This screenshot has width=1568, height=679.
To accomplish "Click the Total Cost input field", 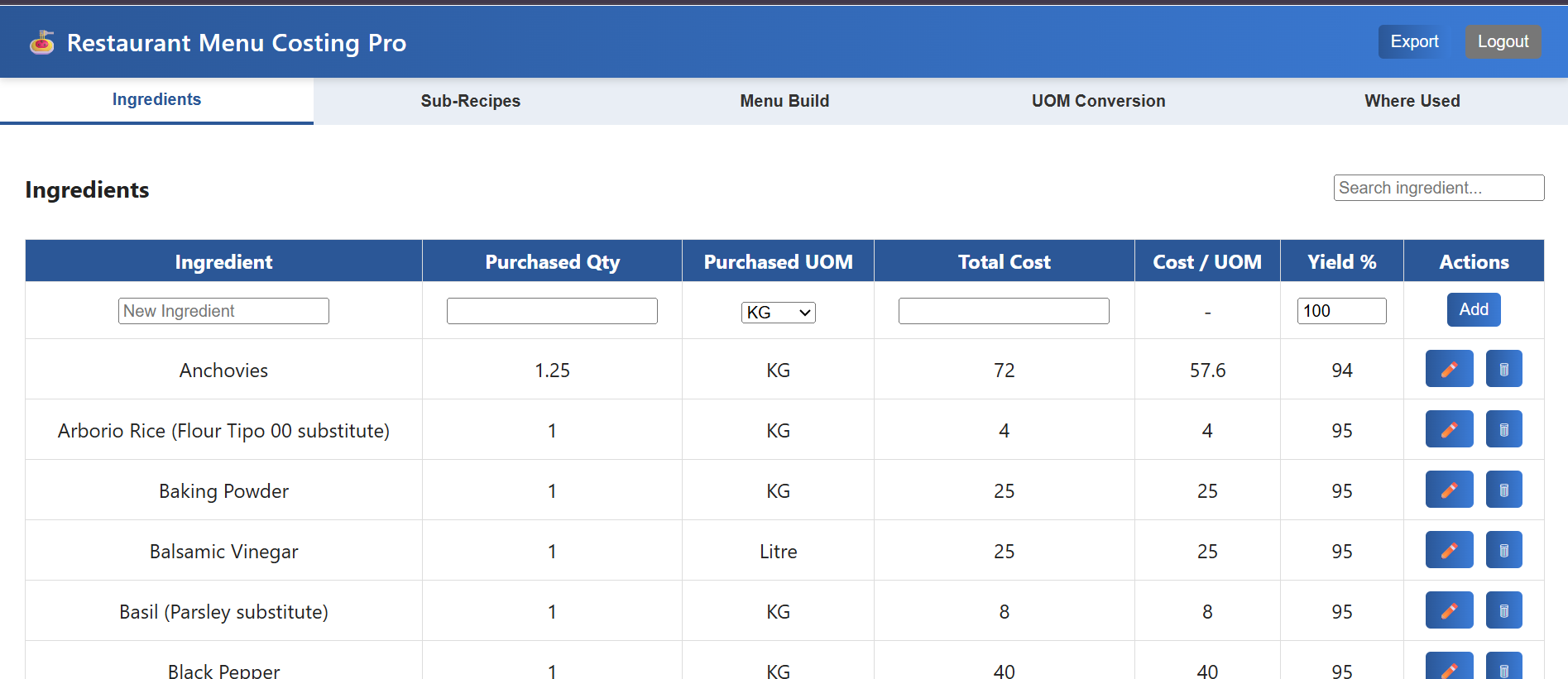I will pyautogui.click(x=1004, y=311).
